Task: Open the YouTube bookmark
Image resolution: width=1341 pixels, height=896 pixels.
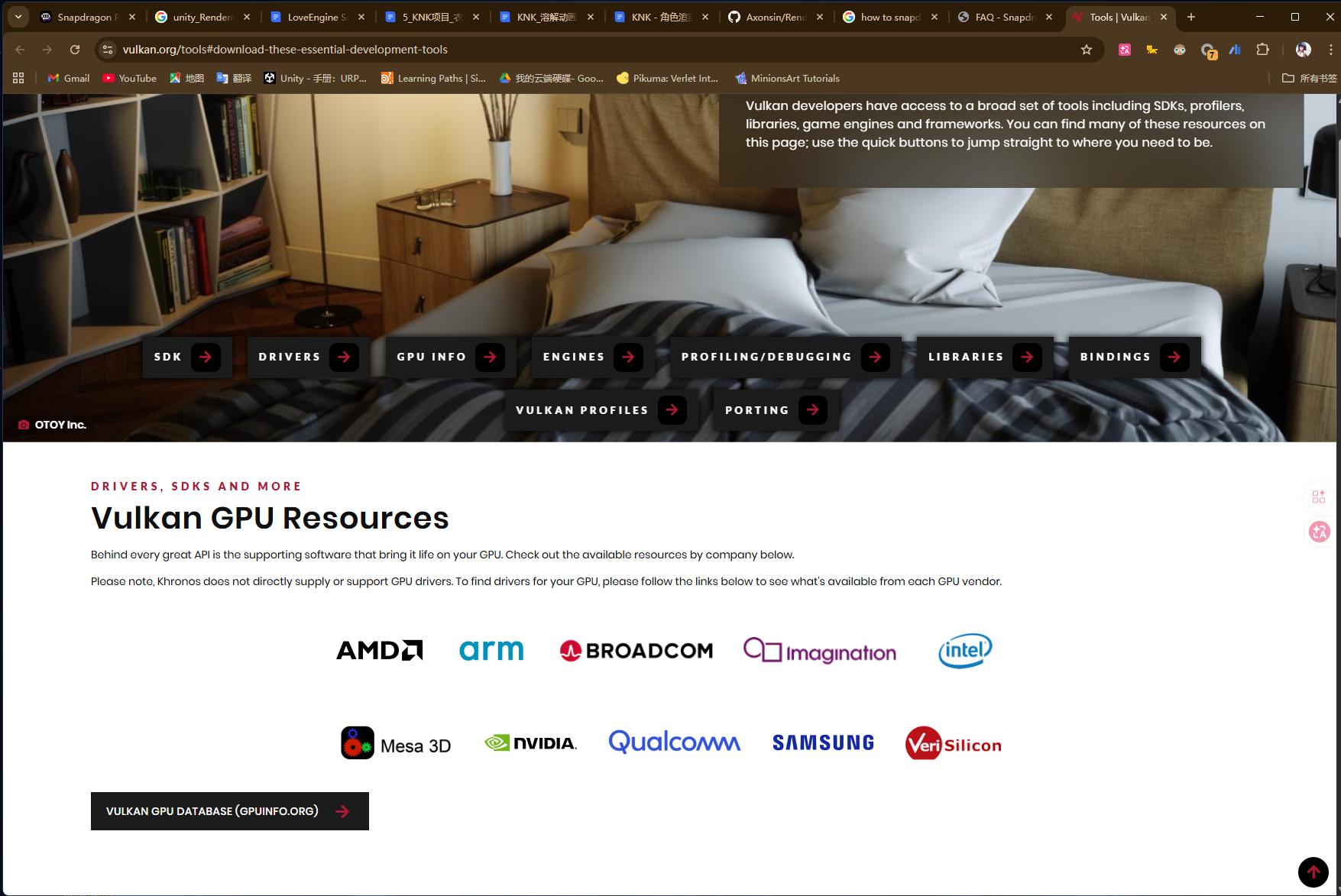Action: coord(129,78)
